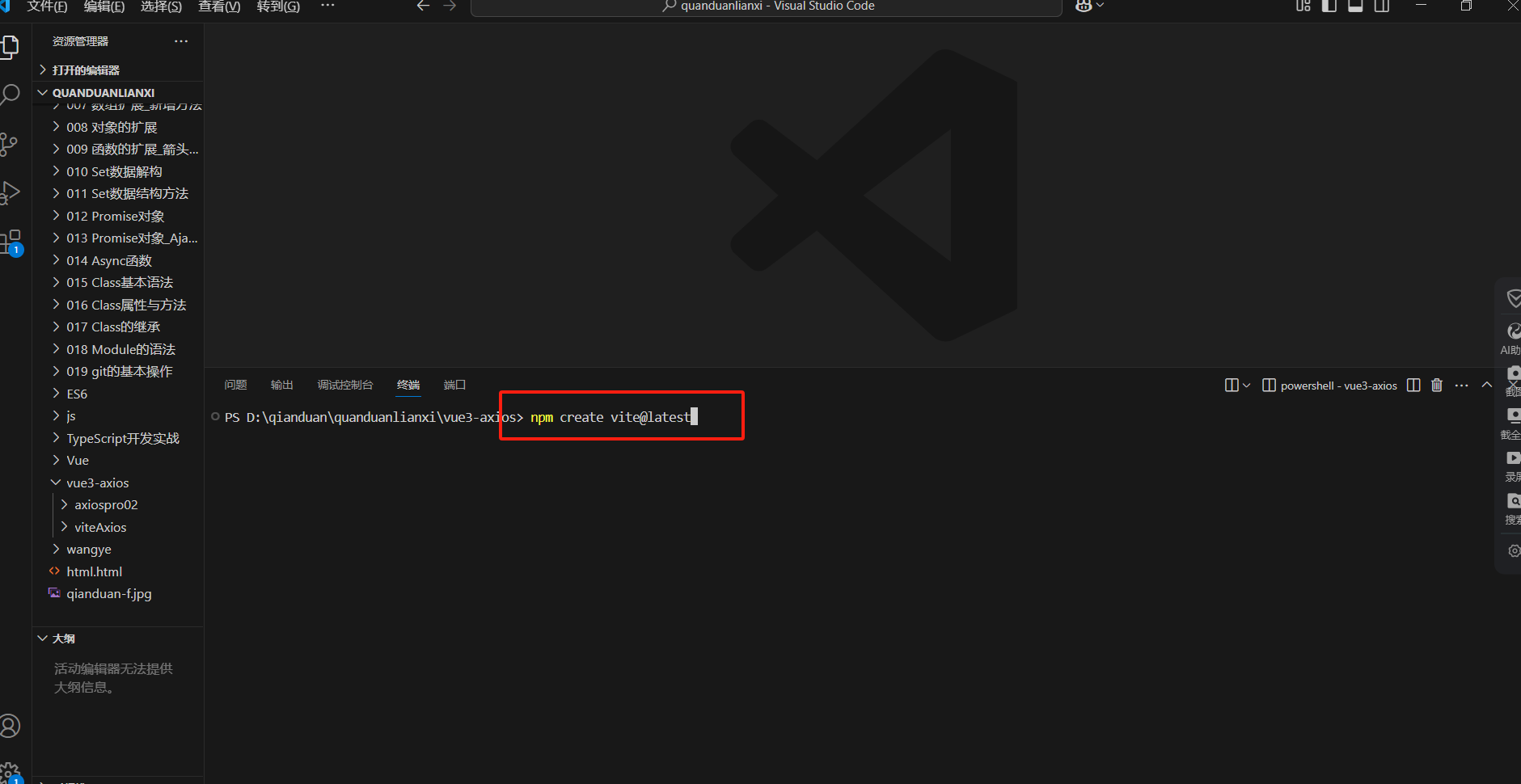Start the screen recording floating icon
Viewport: 1521px width, 784px height.
1513,458
